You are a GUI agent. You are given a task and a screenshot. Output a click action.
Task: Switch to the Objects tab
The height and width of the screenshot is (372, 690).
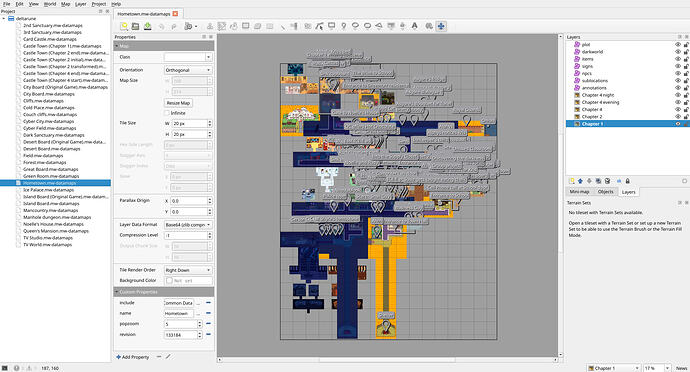(606, 192)
